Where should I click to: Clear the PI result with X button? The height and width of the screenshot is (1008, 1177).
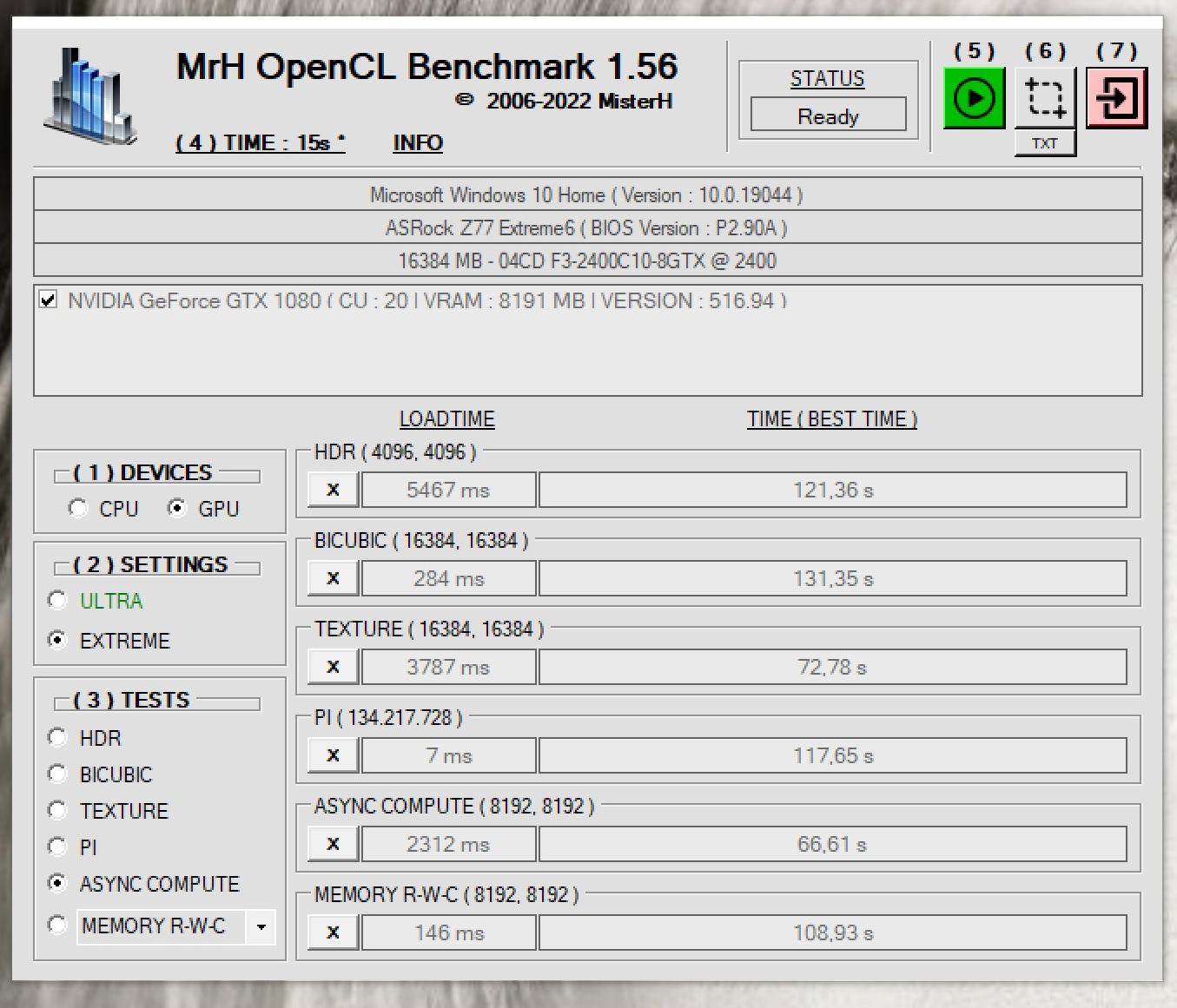(333, 755)
